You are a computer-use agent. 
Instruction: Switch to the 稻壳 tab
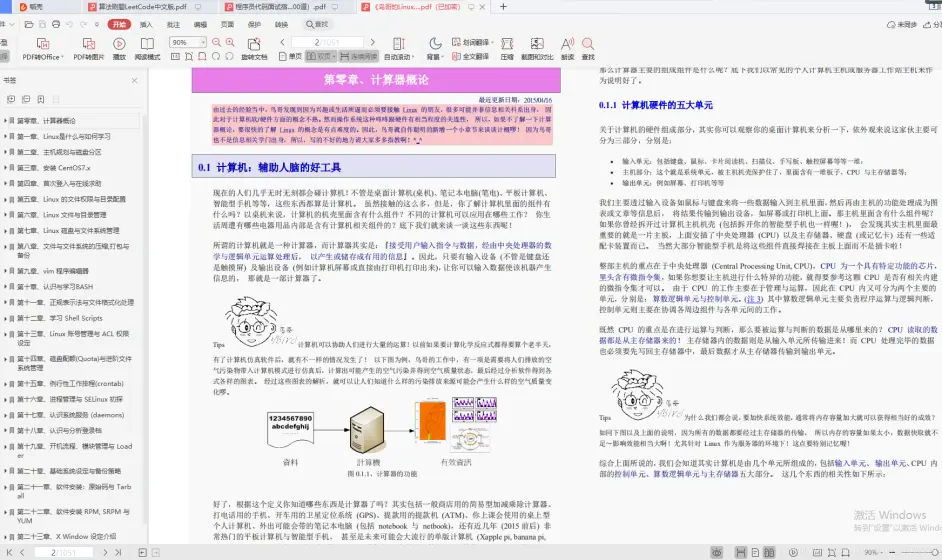(x=35, y=7)
